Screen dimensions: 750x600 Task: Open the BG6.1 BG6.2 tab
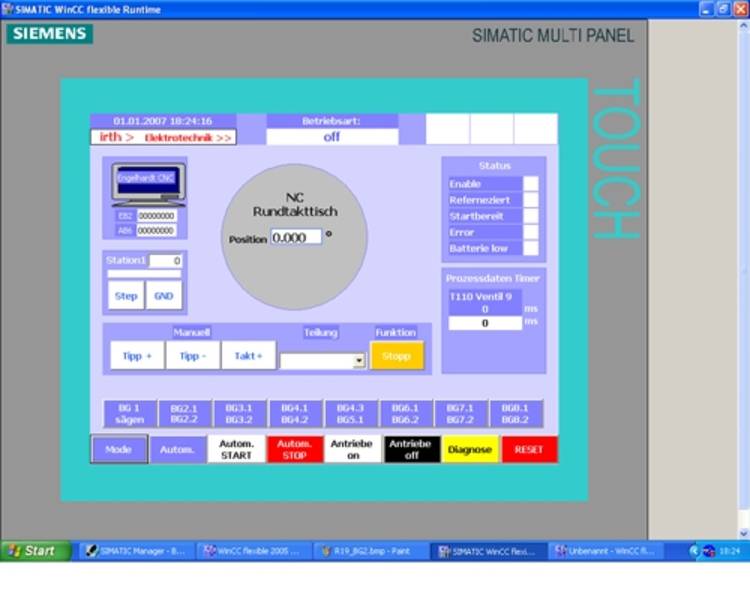tap(405, 414)
